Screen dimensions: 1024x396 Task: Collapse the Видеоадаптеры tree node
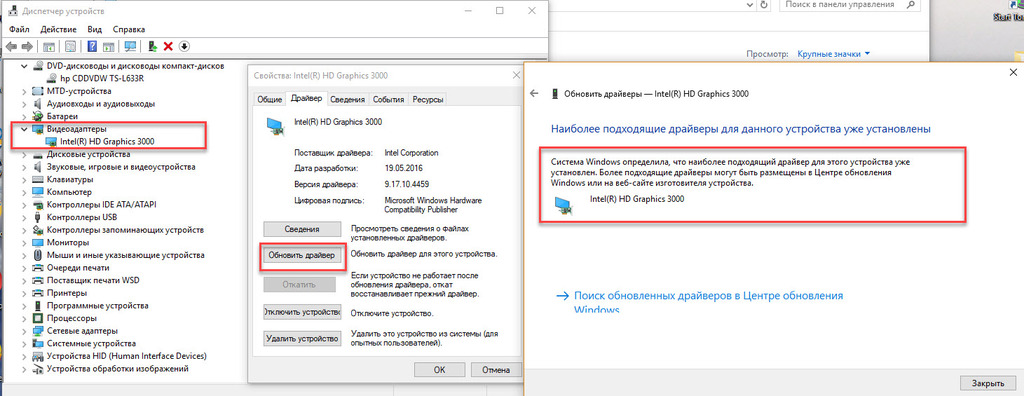tap(25, 129)
